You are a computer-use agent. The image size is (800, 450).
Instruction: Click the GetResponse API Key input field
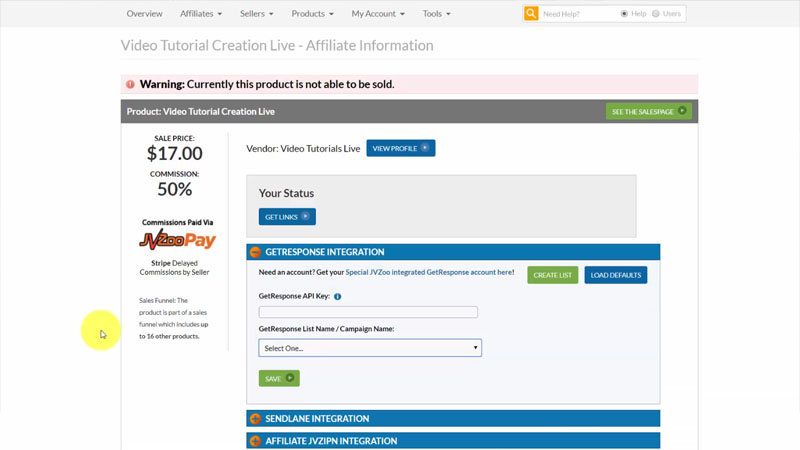[x=368, y=312]
